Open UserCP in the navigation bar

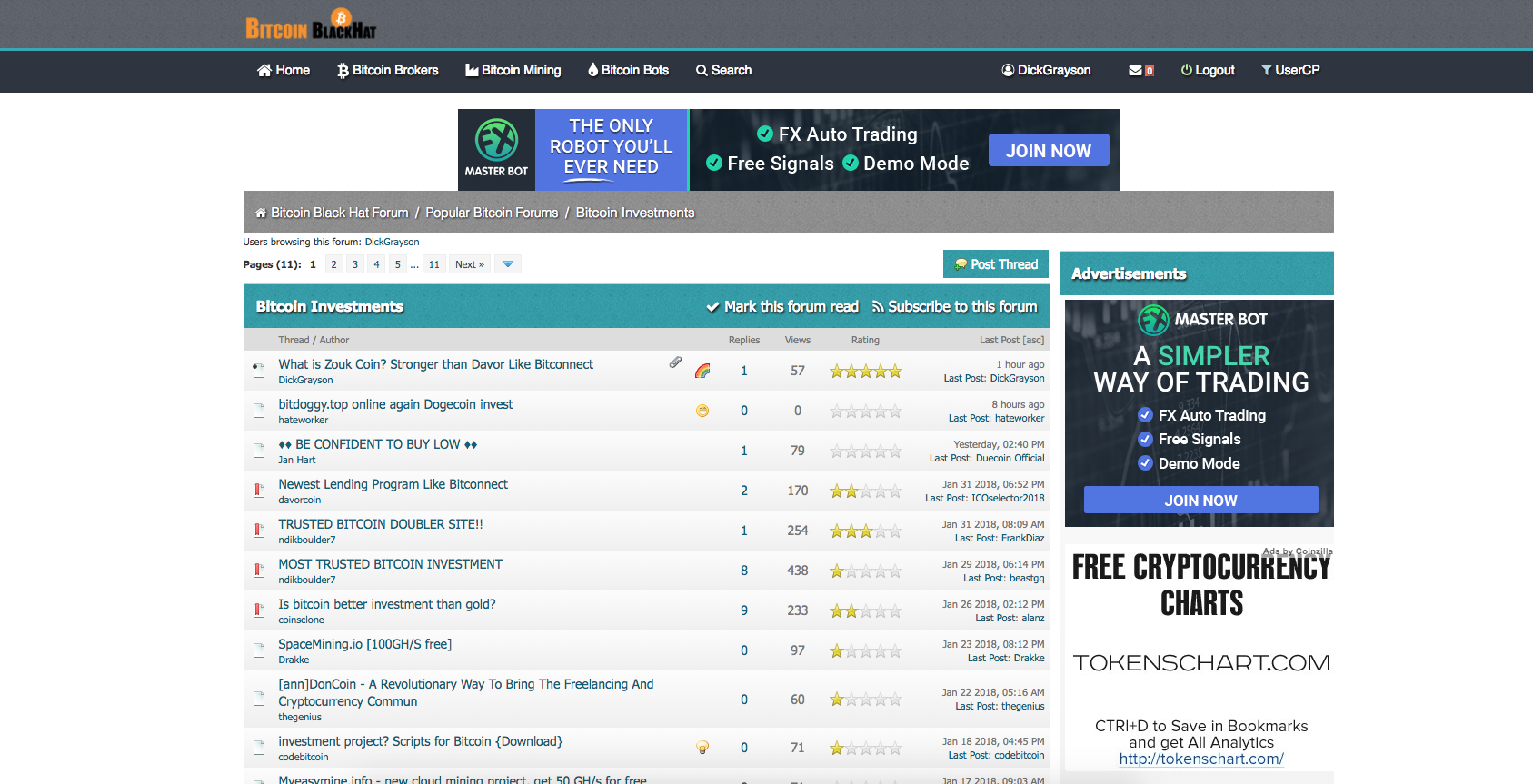(1290, 70)
